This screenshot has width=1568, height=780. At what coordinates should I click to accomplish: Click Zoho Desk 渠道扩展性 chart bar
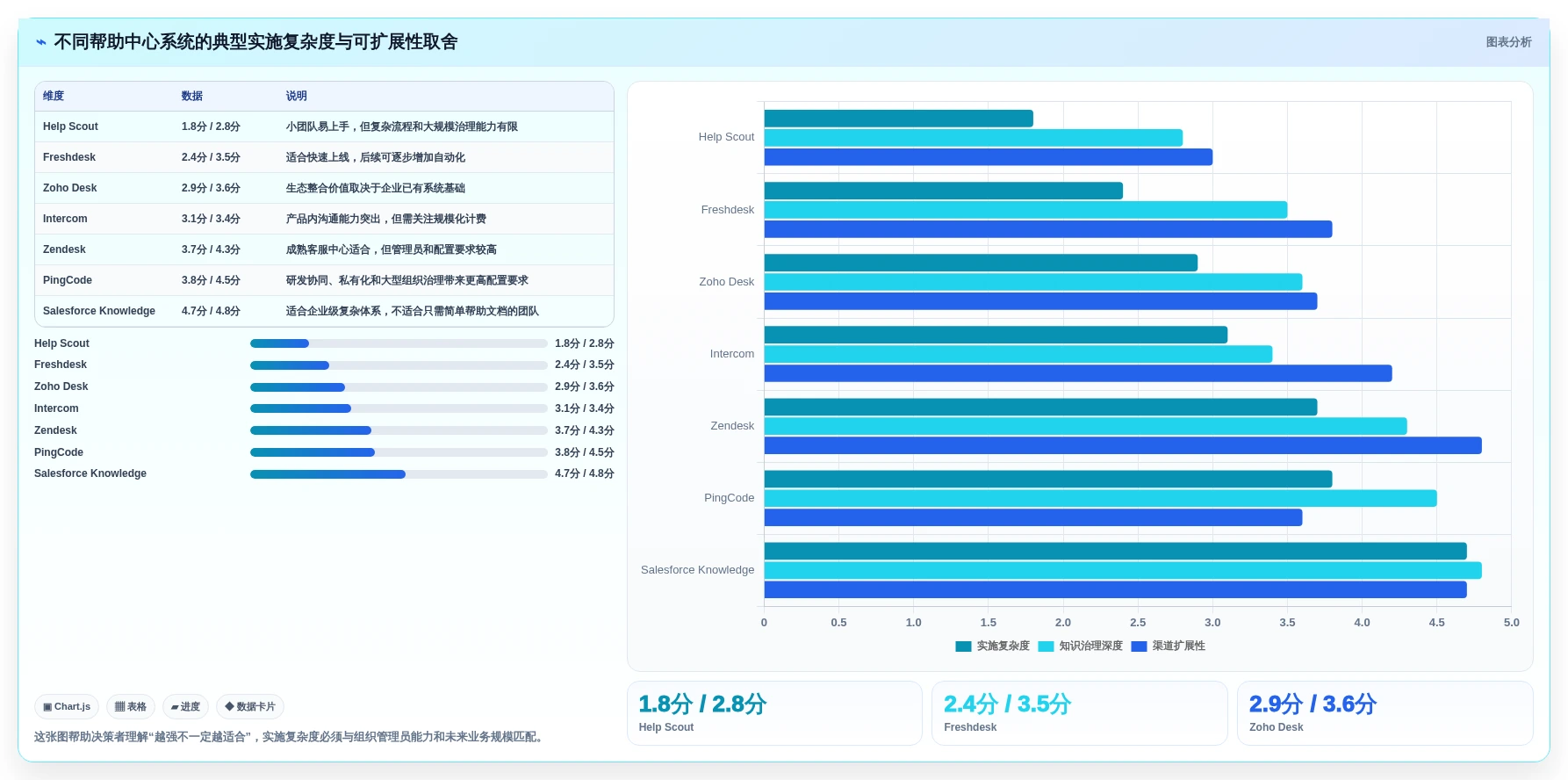coord(1040,301)
